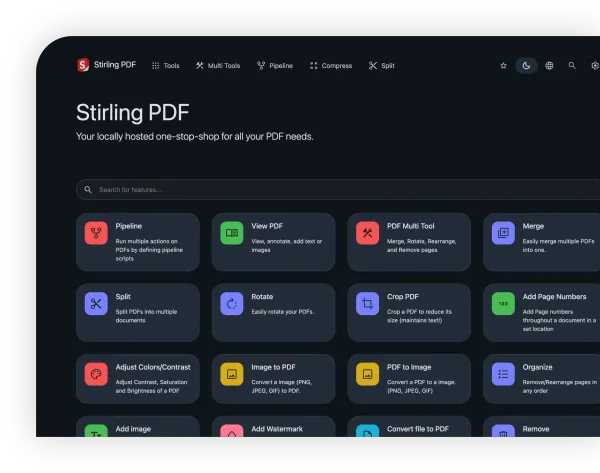Click "Easily merge multiple PDFs" description
The width and height of the screenshot is (600, 473).
(x=558, y=246)
